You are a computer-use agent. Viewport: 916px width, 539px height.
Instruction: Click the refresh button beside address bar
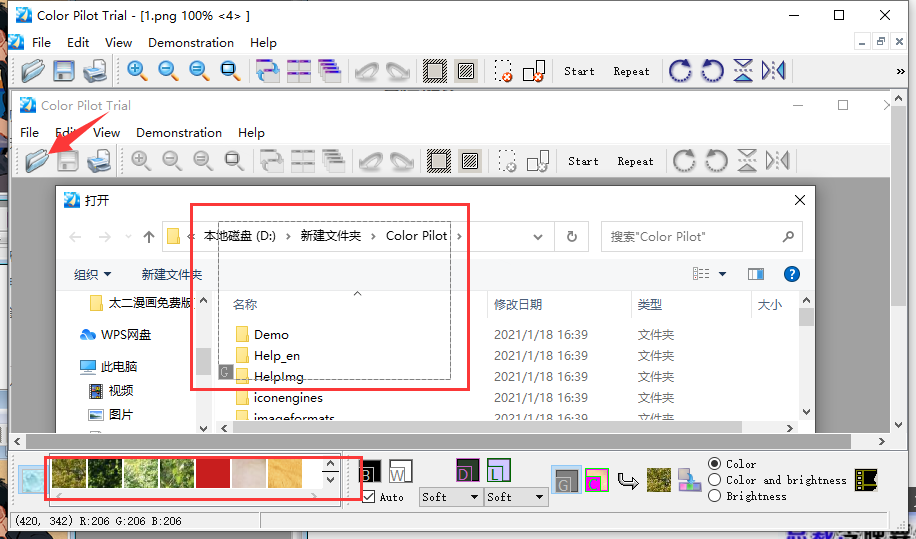click(572, 237)
